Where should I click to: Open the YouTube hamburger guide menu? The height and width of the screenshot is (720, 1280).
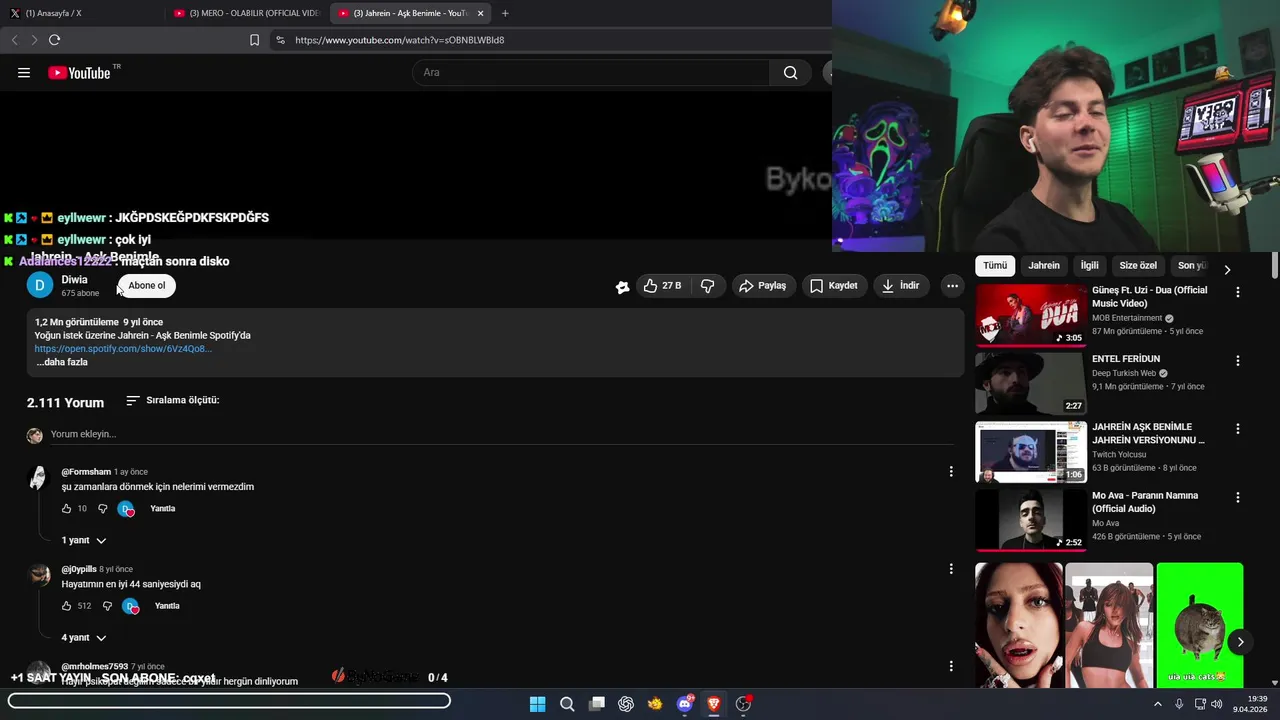click(x=24, y=72)
